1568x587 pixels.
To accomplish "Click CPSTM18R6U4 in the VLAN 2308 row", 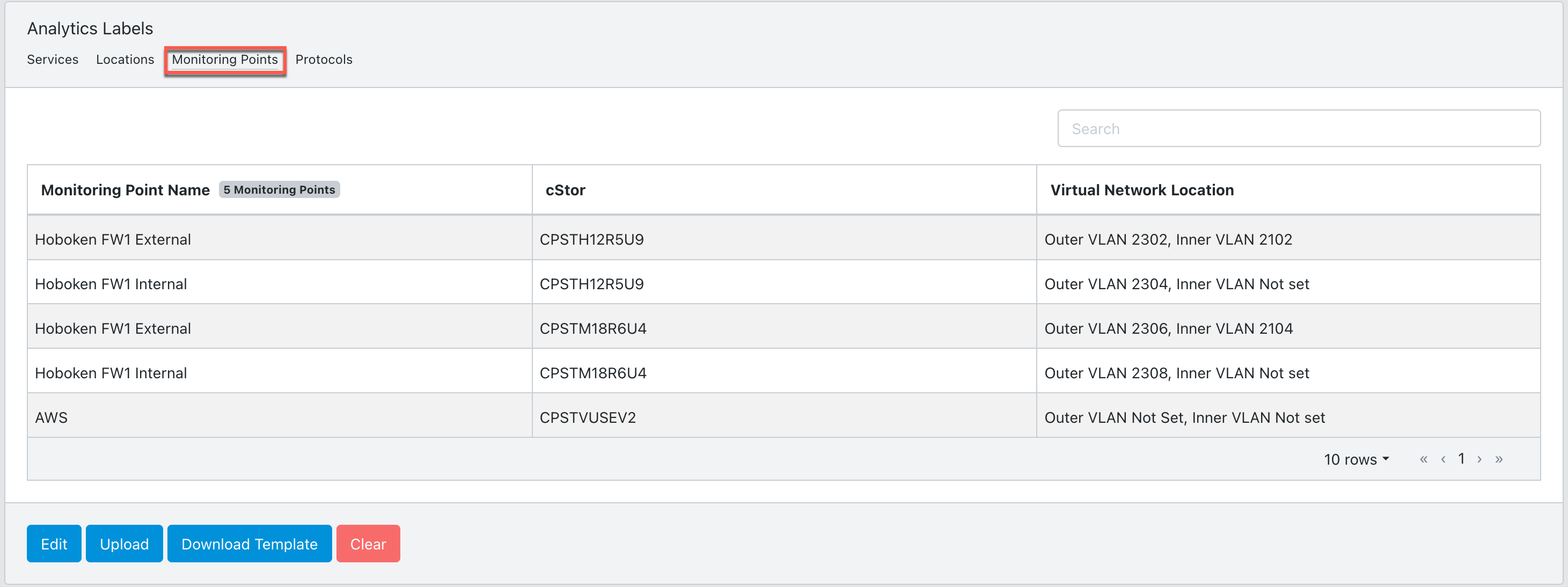I will 593,373.
